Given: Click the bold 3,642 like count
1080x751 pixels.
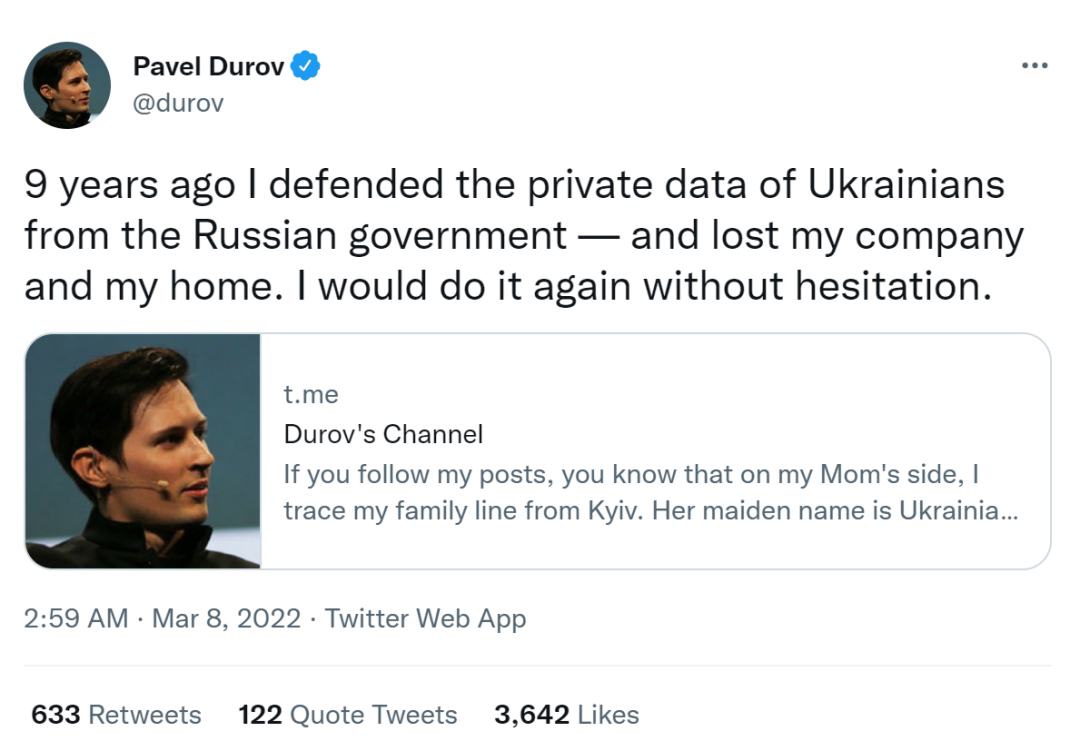Looking at the screenshot, I should [531, 715].
